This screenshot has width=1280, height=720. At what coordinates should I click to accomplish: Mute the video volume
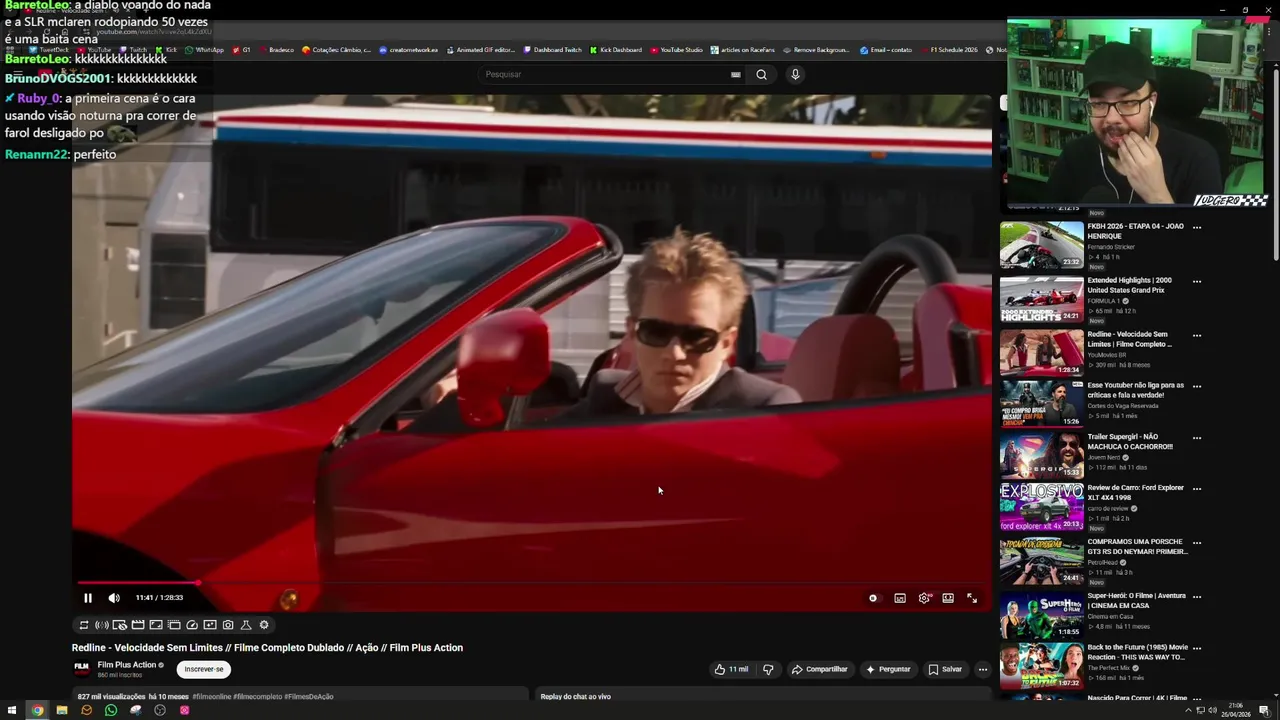[x=114, y=598]
